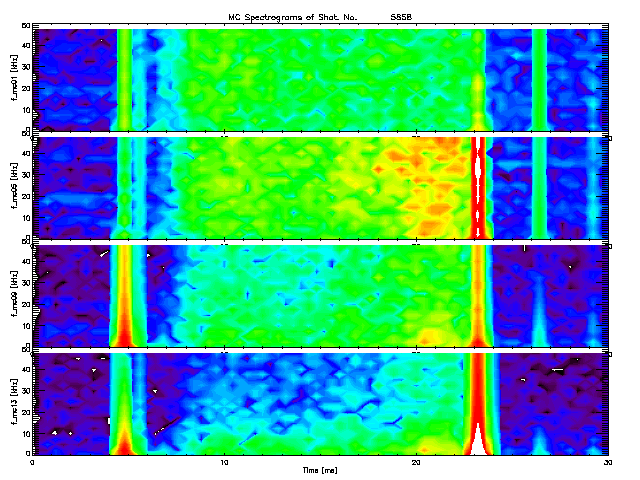The height and width of the screenshot is (480, 640).
Task: Click the '30' tick on the bottom time axis
Action: (x=606, y=461)
